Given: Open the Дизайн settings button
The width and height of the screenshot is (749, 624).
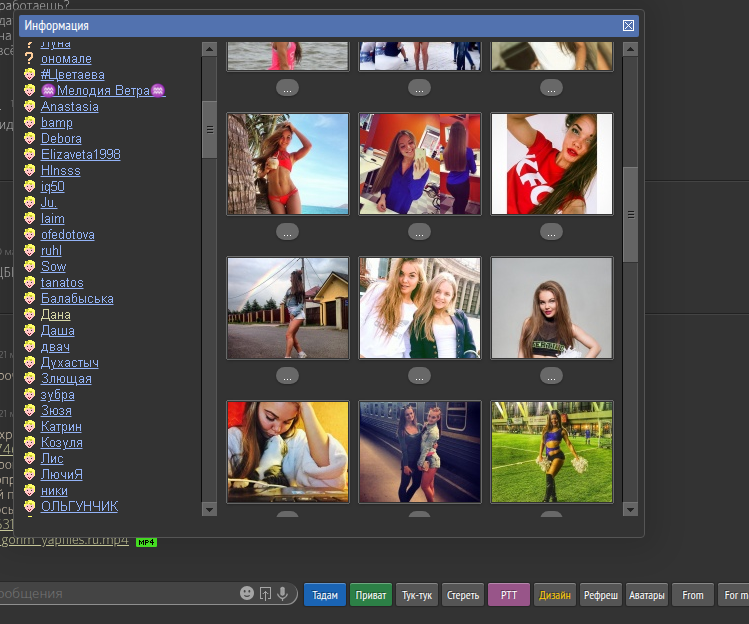Looking at the screenshot, I should tap(555, 595).
